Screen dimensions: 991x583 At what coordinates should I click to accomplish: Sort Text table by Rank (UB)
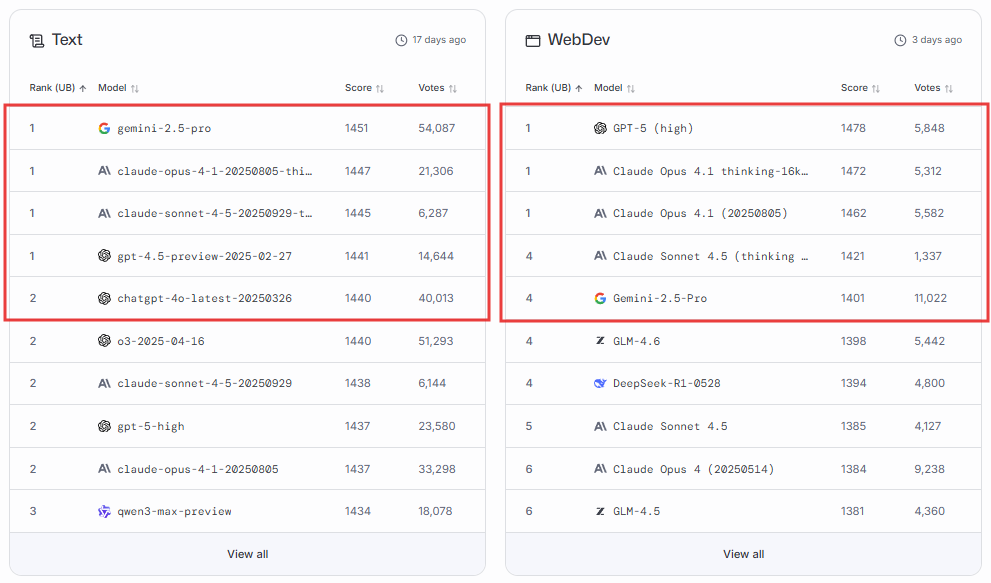(58, 88)
